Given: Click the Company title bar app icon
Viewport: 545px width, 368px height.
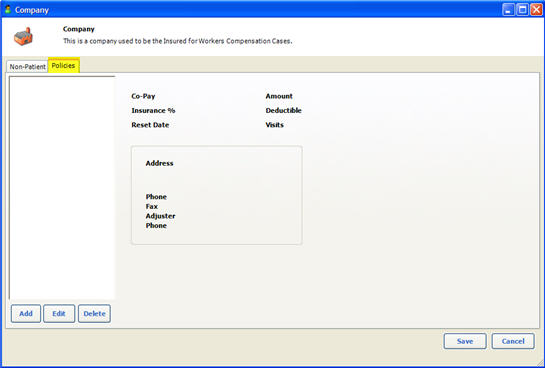Looking at the screenshot, I should point(8,9).
